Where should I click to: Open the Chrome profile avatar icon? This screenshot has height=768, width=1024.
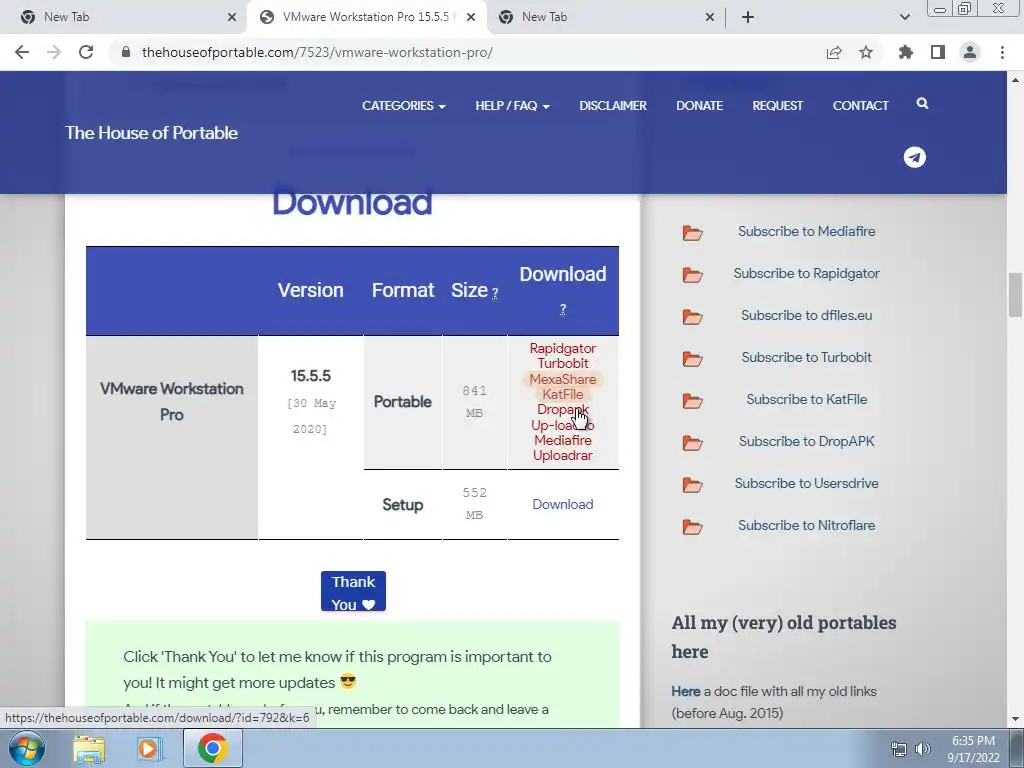coord(970,52)
